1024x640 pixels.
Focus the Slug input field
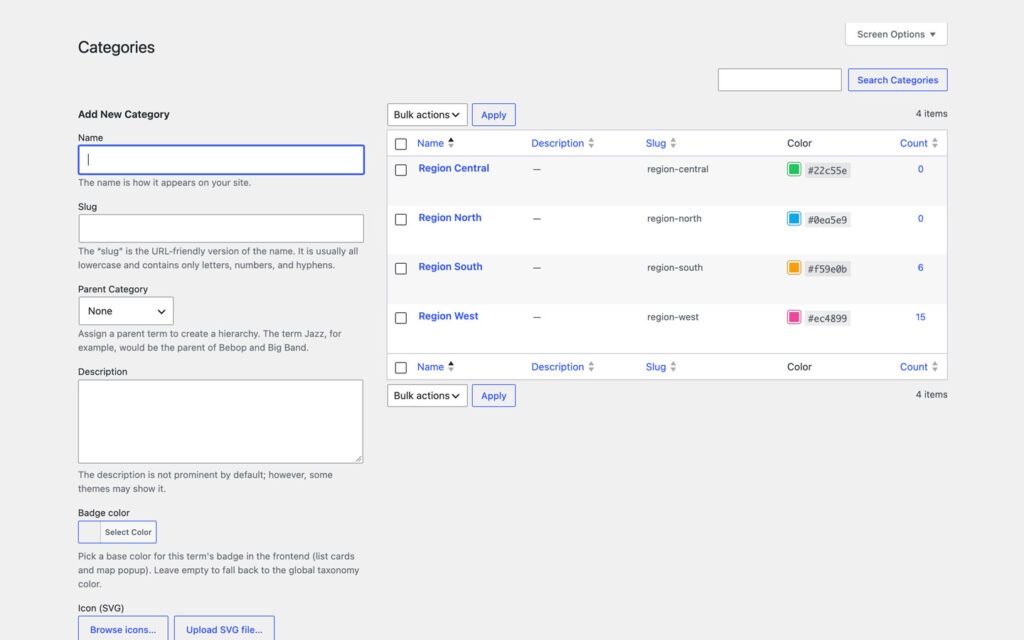click(x=221, y=229)
